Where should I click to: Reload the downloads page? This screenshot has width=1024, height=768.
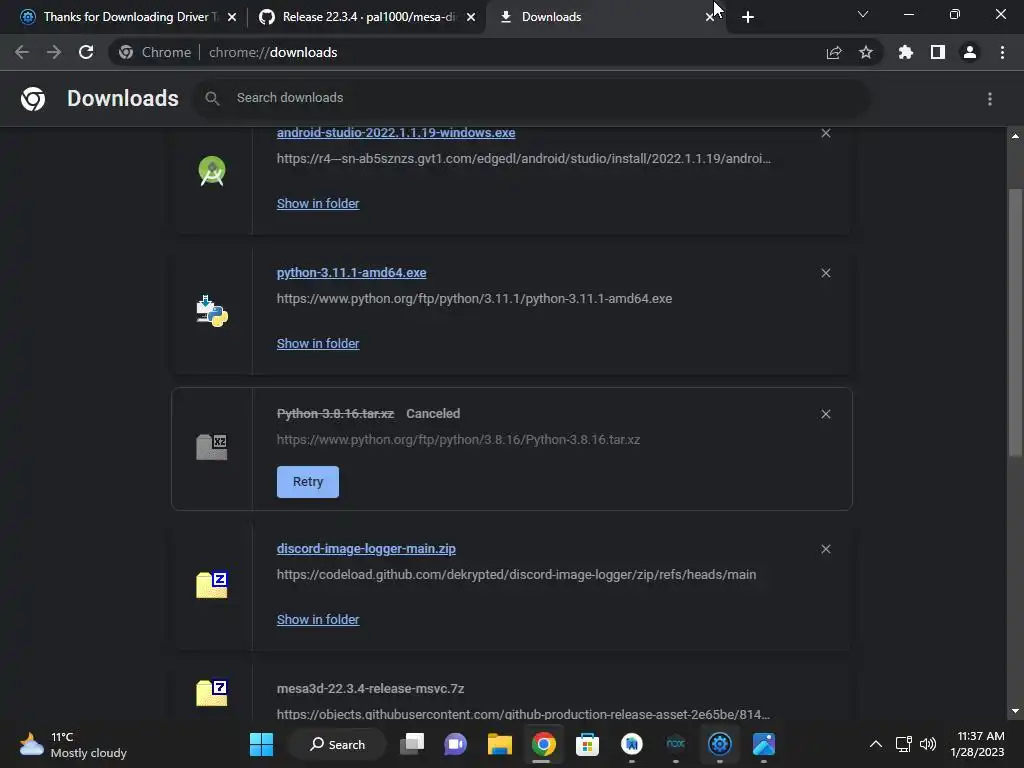click(86, 52)
